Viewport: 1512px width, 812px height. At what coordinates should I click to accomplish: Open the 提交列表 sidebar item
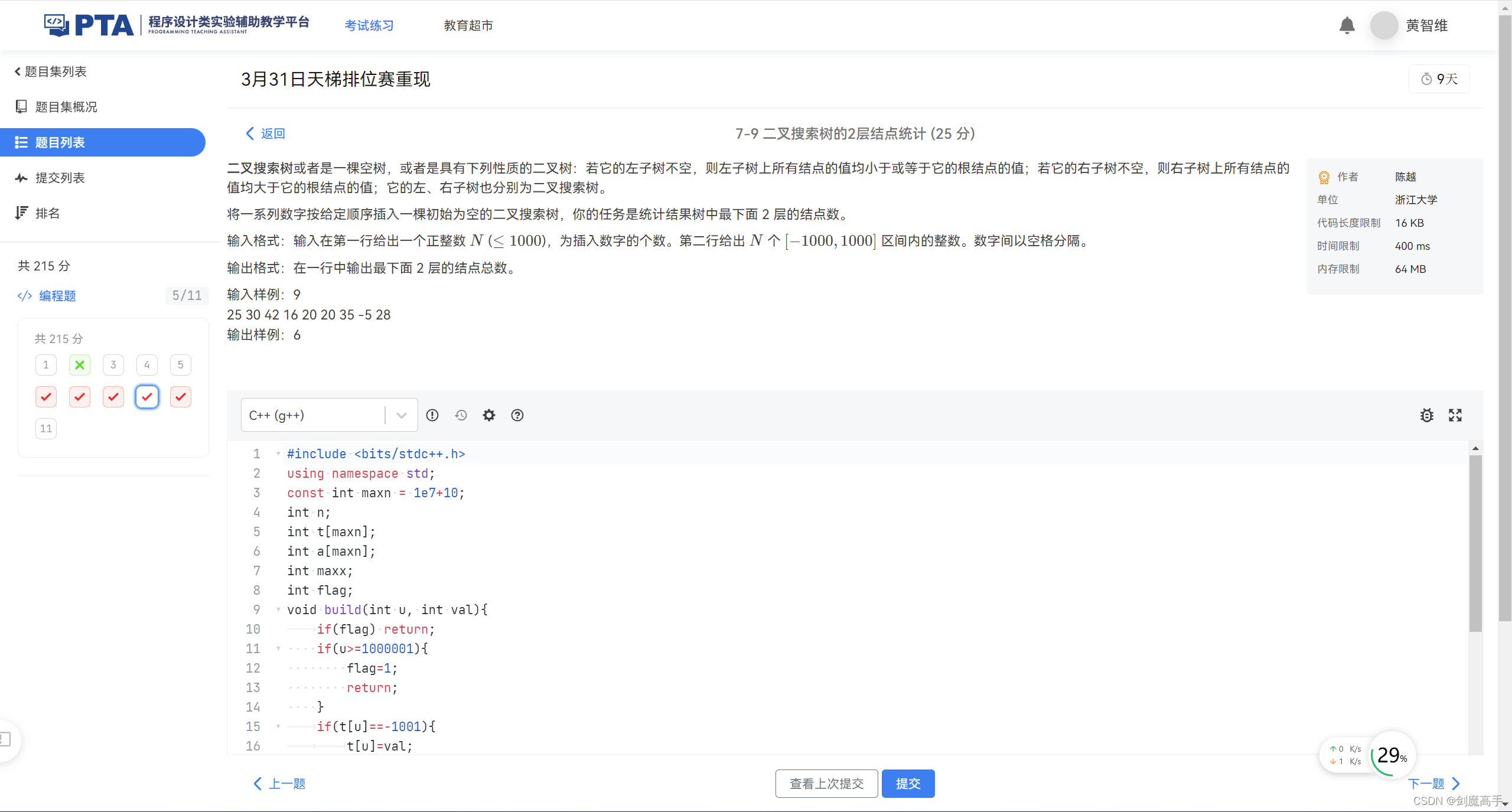tap(60, 178)
